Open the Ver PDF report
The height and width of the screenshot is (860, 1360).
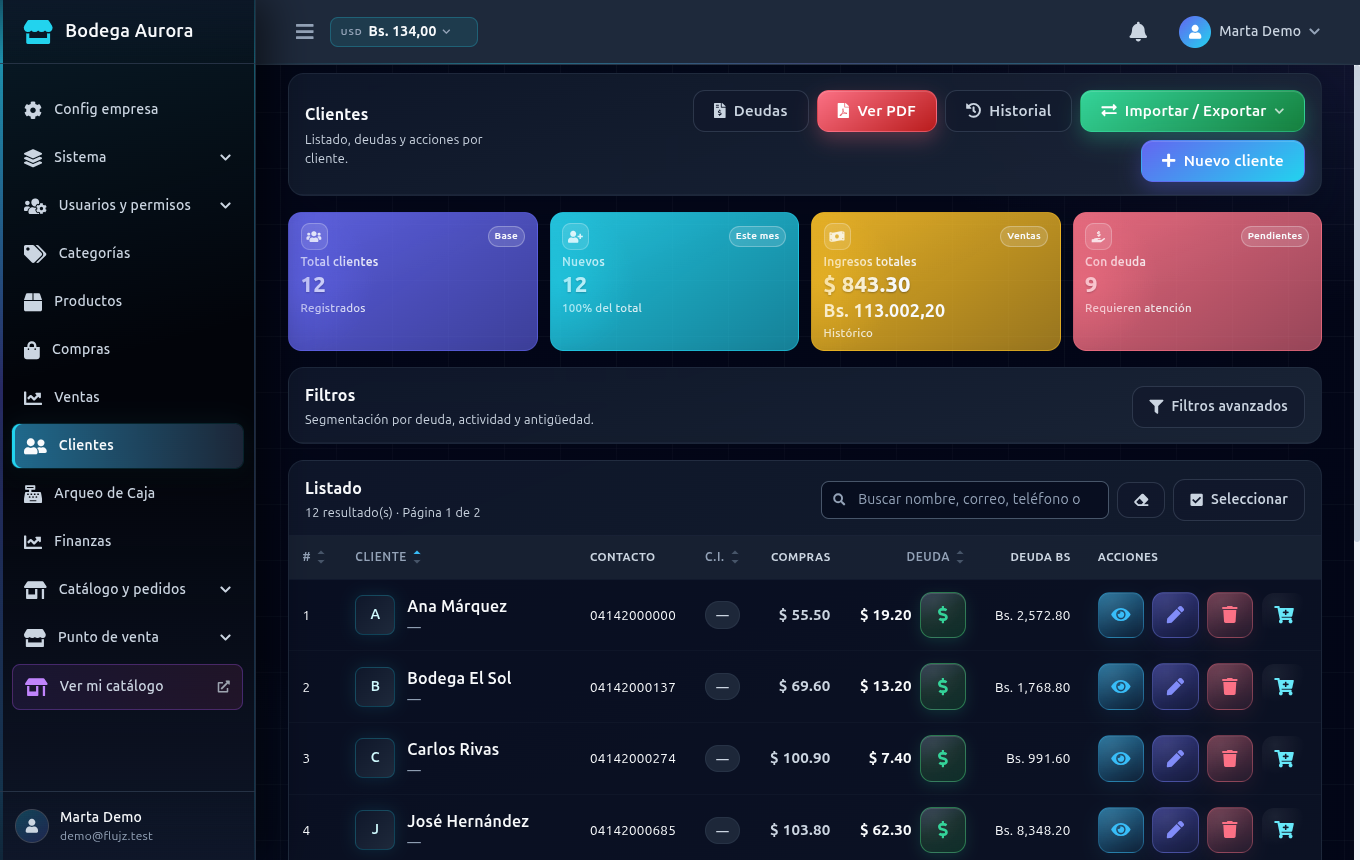876,111
